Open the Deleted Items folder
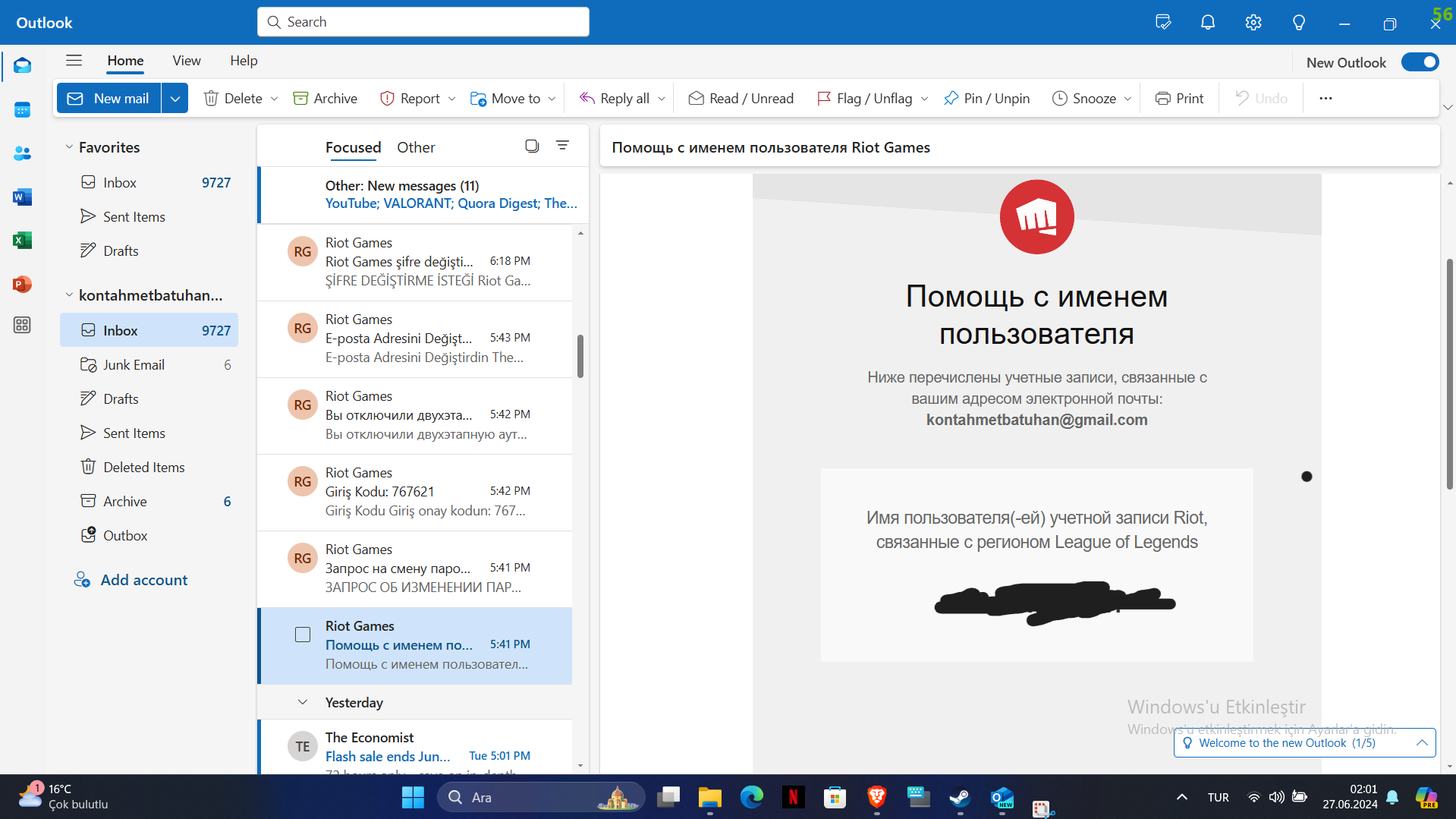Viewport: 1456px width, 819px height. 149,468
